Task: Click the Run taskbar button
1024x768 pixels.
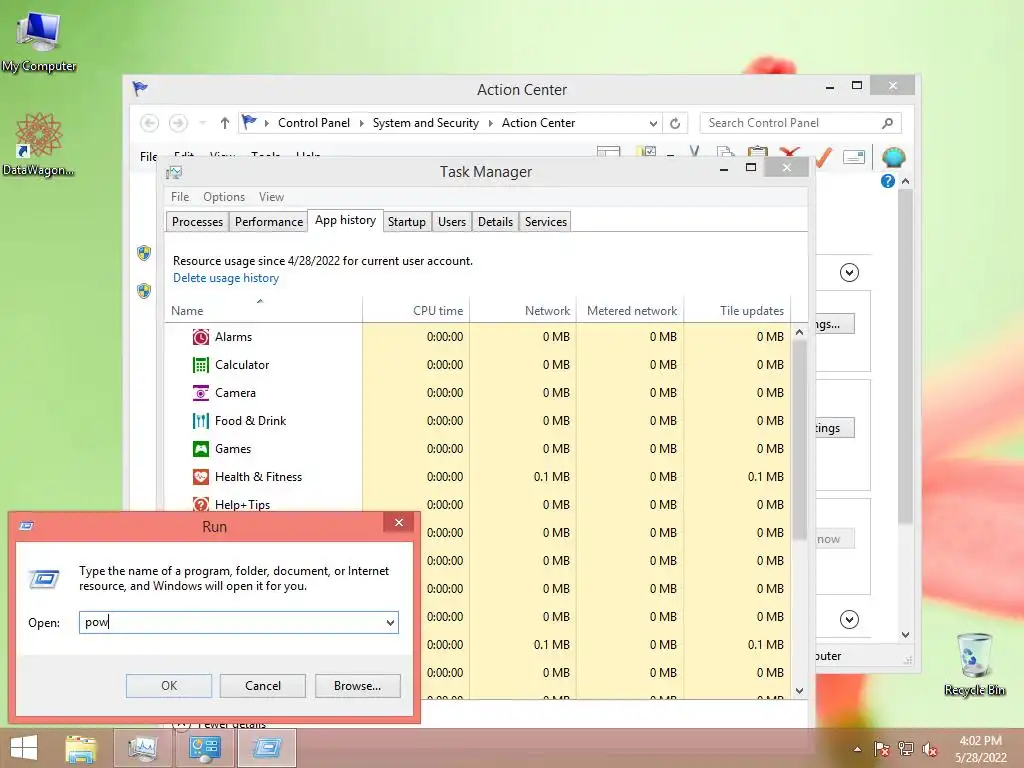Action: pos(267,748)
